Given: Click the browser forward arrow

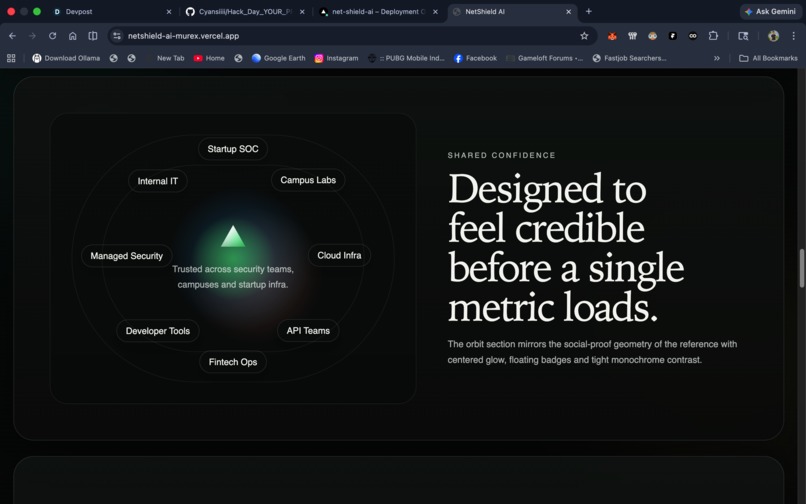Looking at the screenshot, I should tap(32, 36).
